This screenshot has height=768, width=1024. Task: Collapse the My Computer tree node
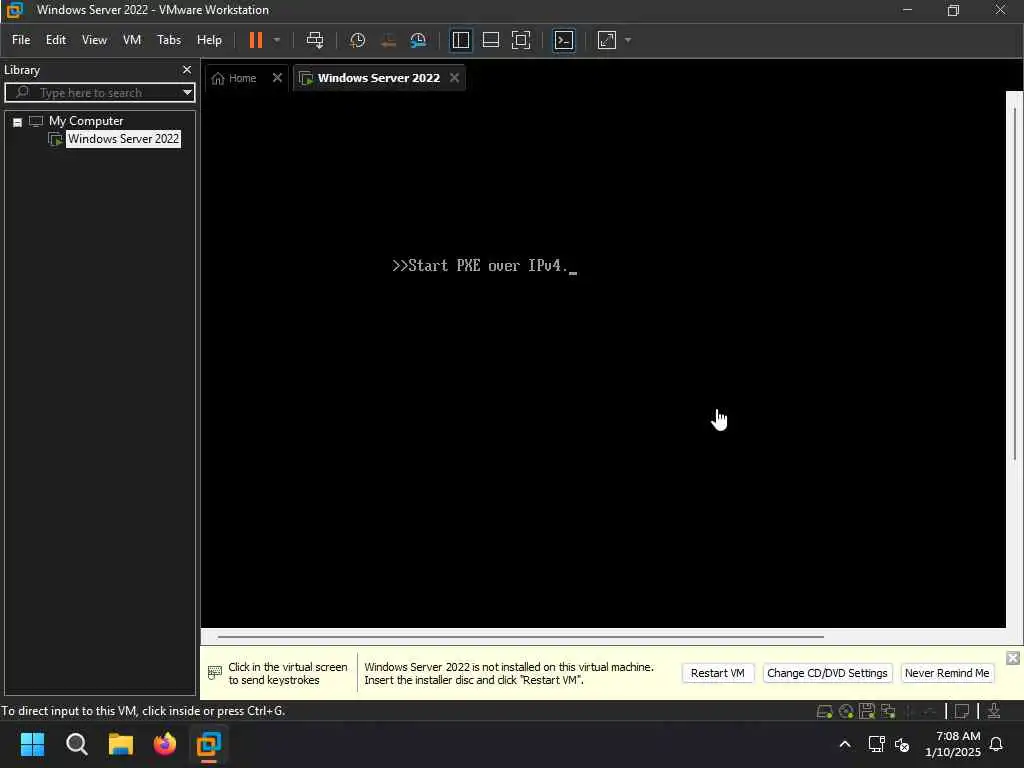click(18, 122)
